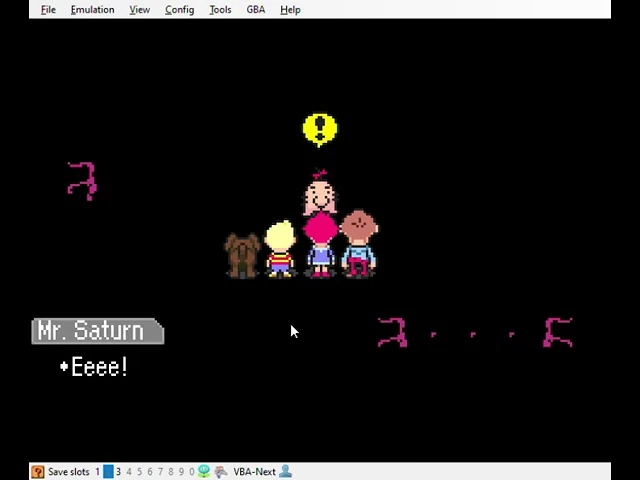Open the File menu
This screenshot has height=480, width=640.
point(48,9)
